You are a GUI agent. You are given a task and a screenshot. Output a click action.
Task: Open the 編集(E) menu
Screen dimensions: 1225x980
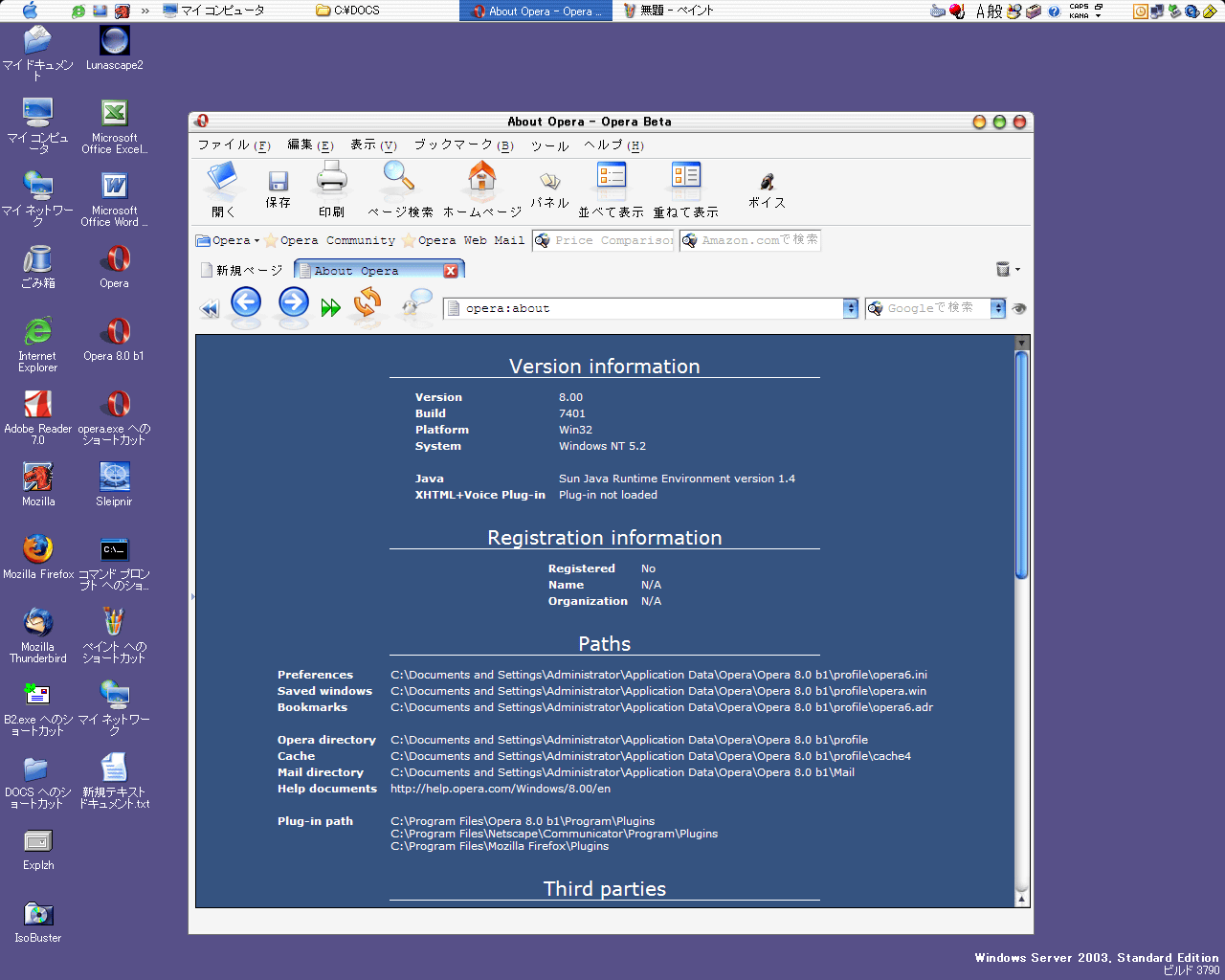coord(310,145)
